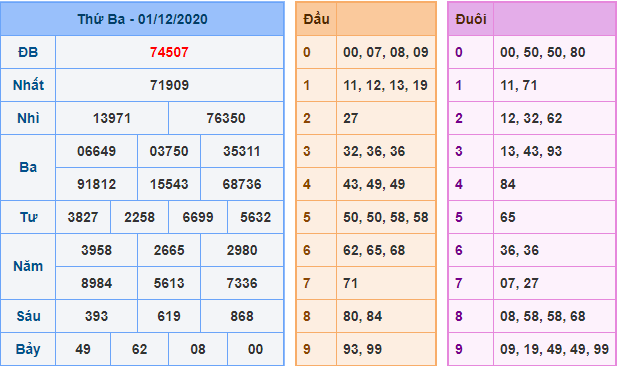The width and height of the screenshot is (617, 366).
Task: Select the Bảy prize number 62
Action: tap(139, 349)
